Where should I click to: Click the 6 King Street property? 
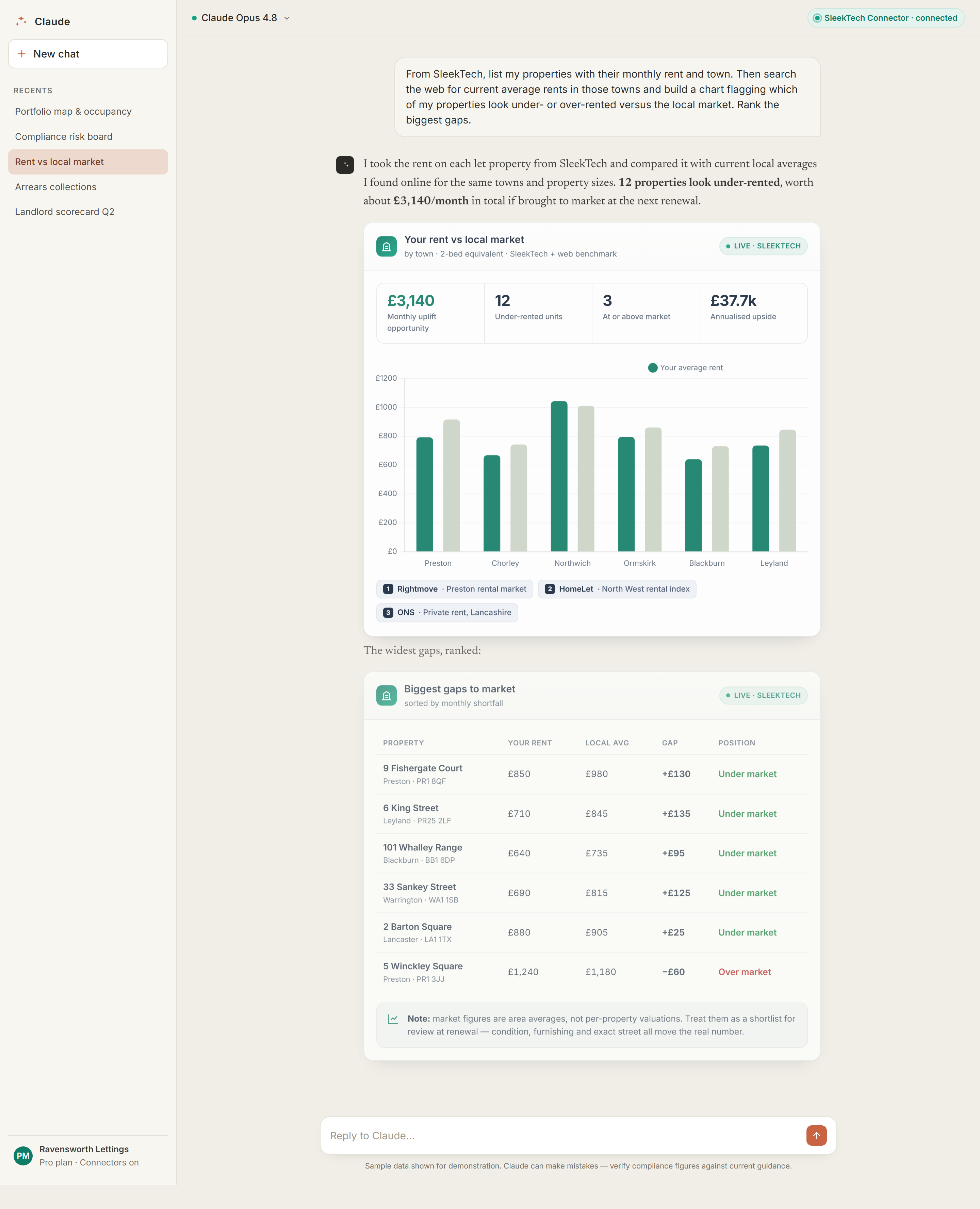tap(410, 808)
